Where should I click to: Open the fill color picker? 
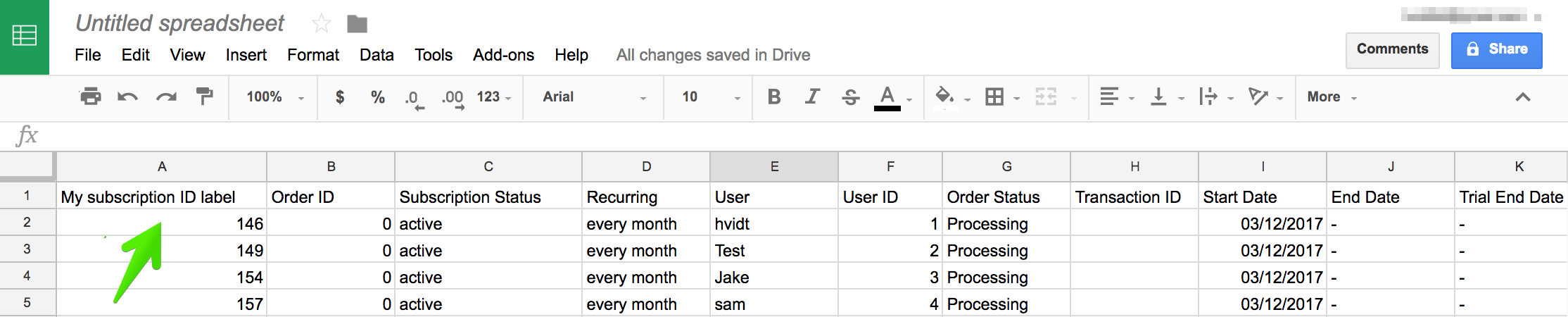tap(944, 96)
